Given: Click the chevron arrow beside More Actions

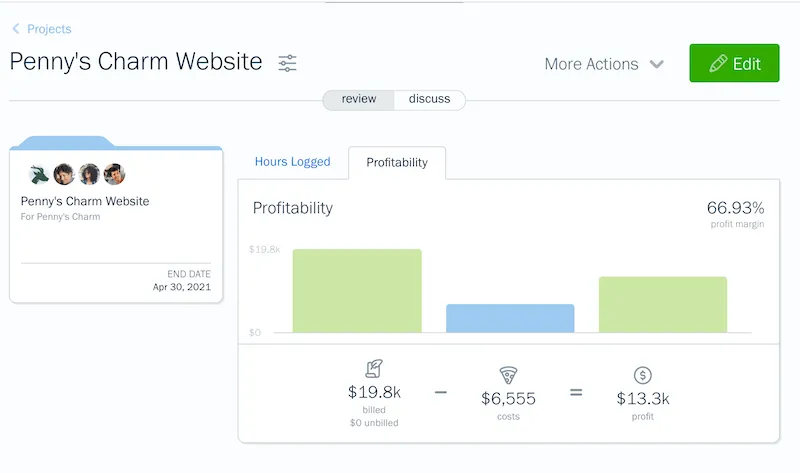Looking at the screenshot, I should click(657, 64).
